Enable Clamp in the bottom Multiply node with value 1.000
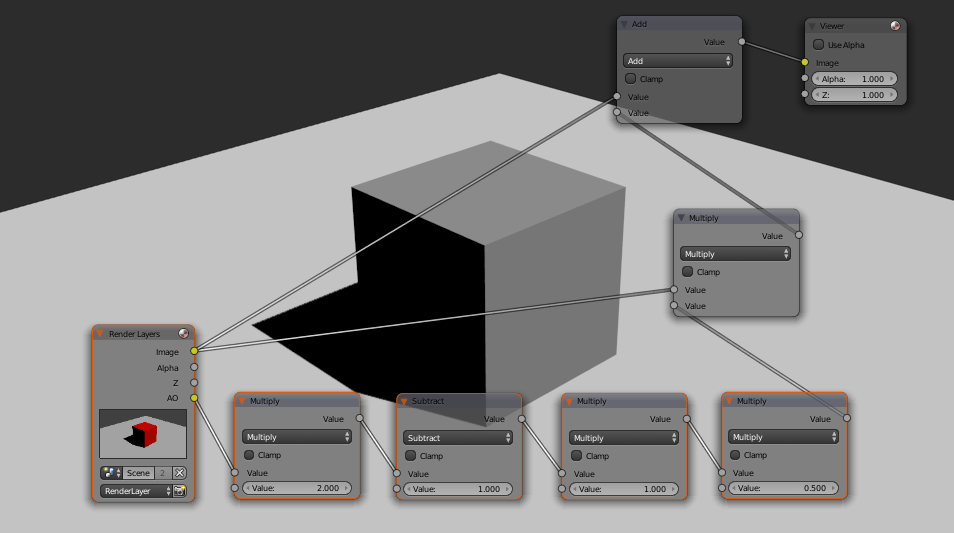Screen dimensions: 954x533 (x=577, y=455)
